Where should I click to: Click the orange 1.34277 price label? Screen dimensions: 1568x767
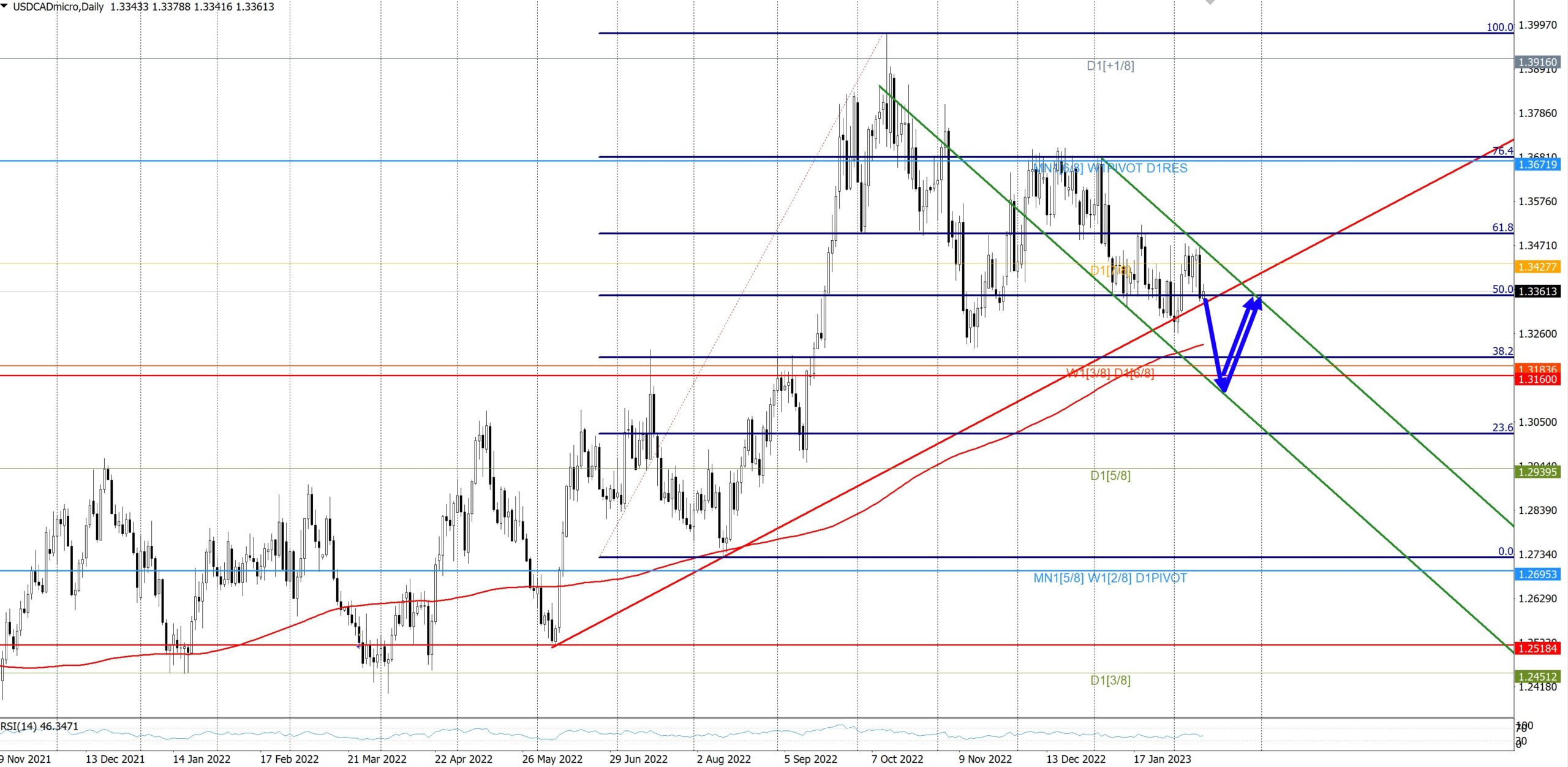1537,267
